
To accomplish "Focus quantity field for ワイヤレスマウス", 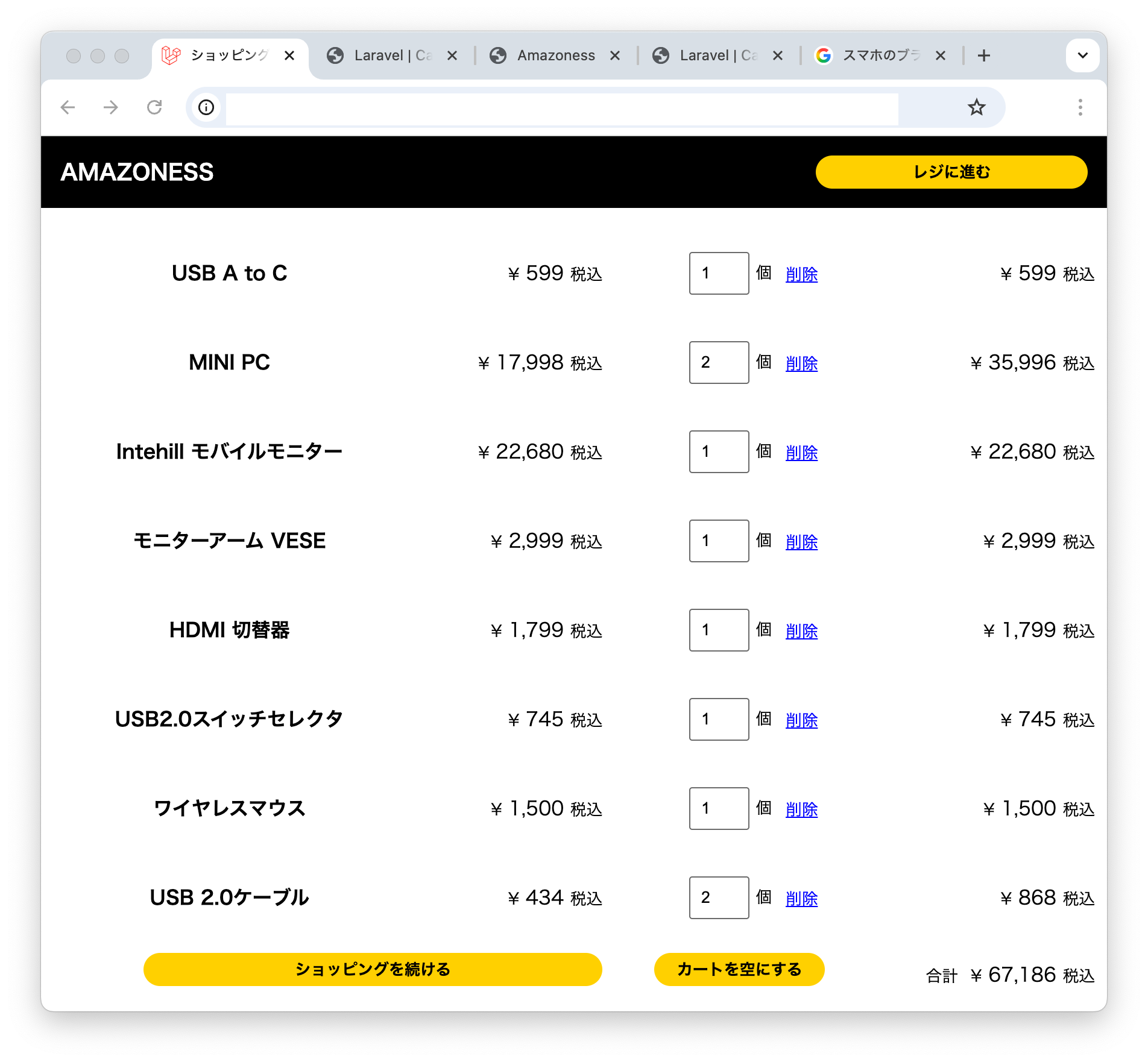I will [x=719, y=808].
